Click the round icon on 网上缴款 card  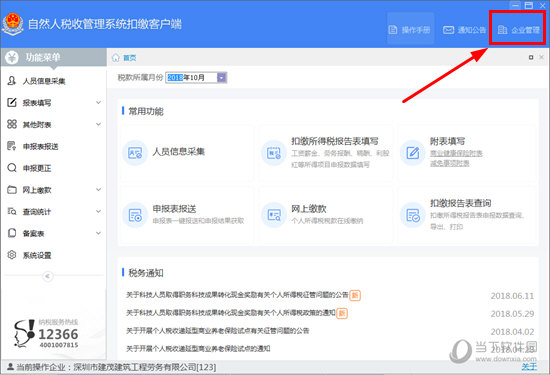[x=274, y=215]
